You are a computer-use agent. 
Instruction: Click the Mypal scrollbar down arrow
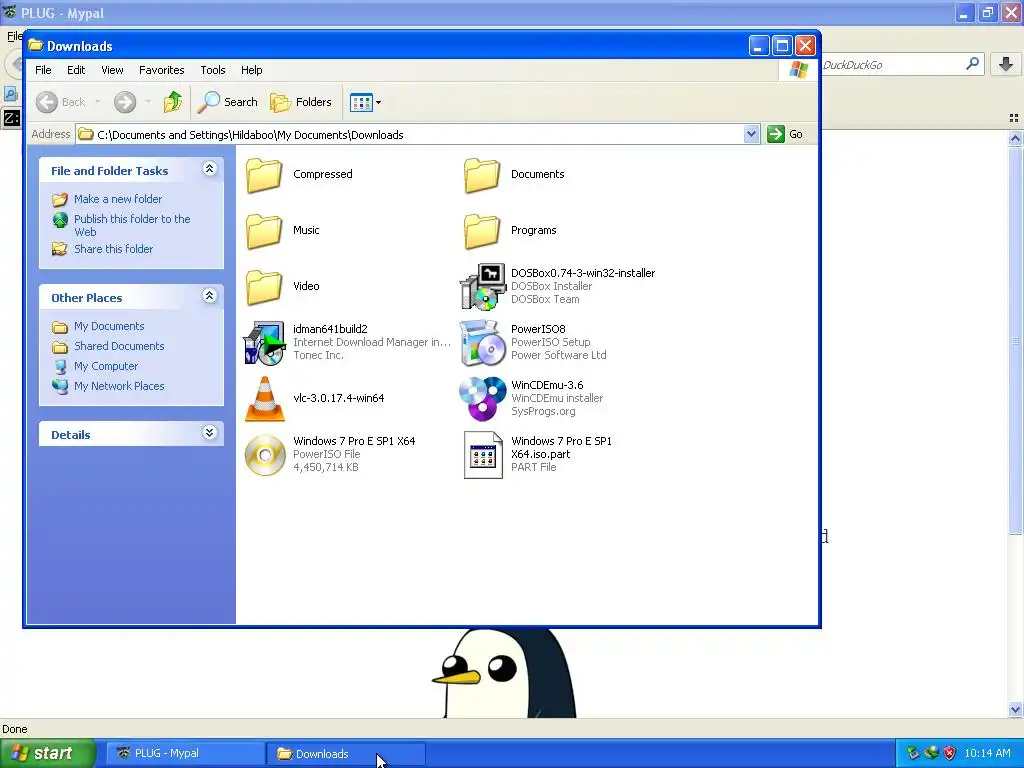tap(1015, 710)
